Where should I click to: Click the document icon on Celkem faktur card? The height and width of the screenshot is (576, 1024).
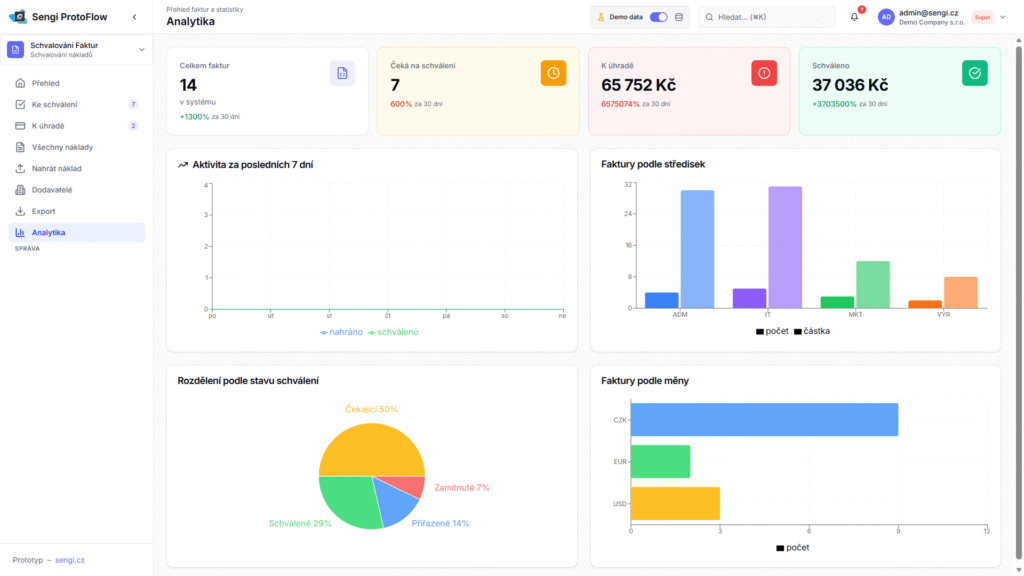(342, 72)
